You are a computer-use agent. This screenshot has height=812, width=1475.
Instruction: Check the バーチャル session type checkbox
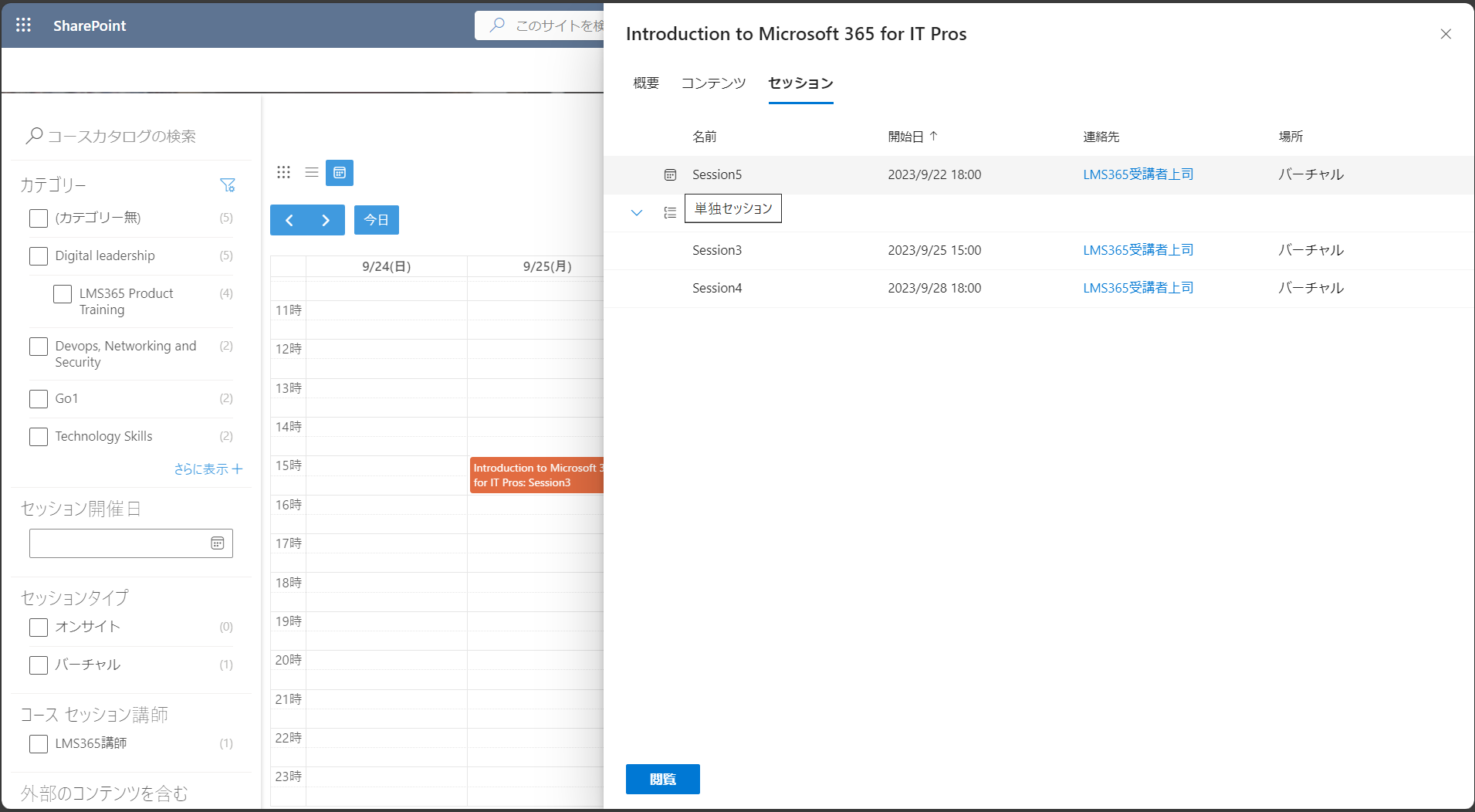[39, 665]
